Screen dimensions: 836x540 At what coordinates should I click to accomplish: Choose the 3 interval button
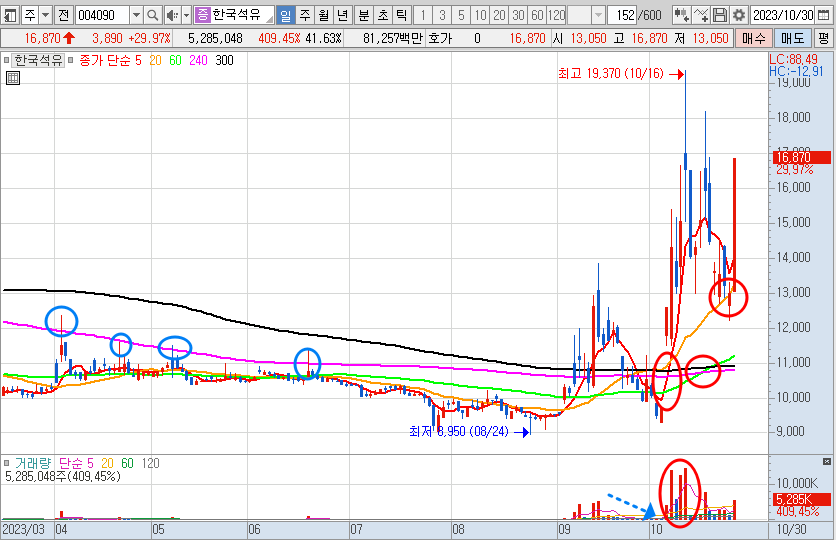[442, 15]
